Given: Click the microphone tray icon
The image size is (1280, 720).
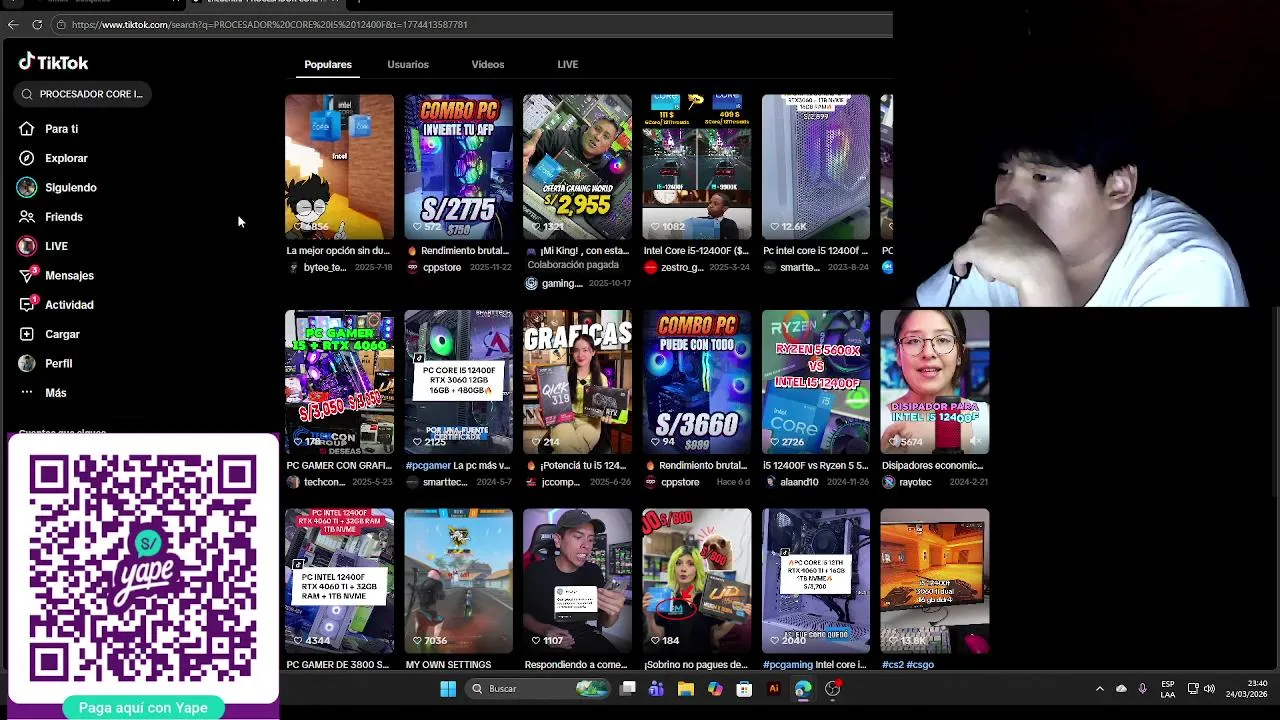Looking at the screenshot, I should pos(1142,689).
